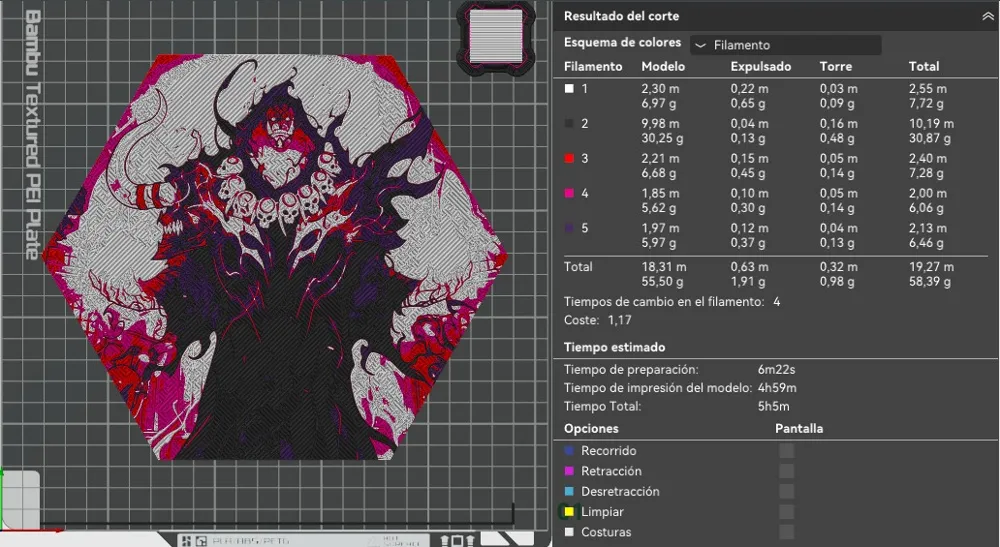Click the blue Recorrido color marker
Screen dimensions: 1000x547
pyautogui.click(x=569, y=451)
